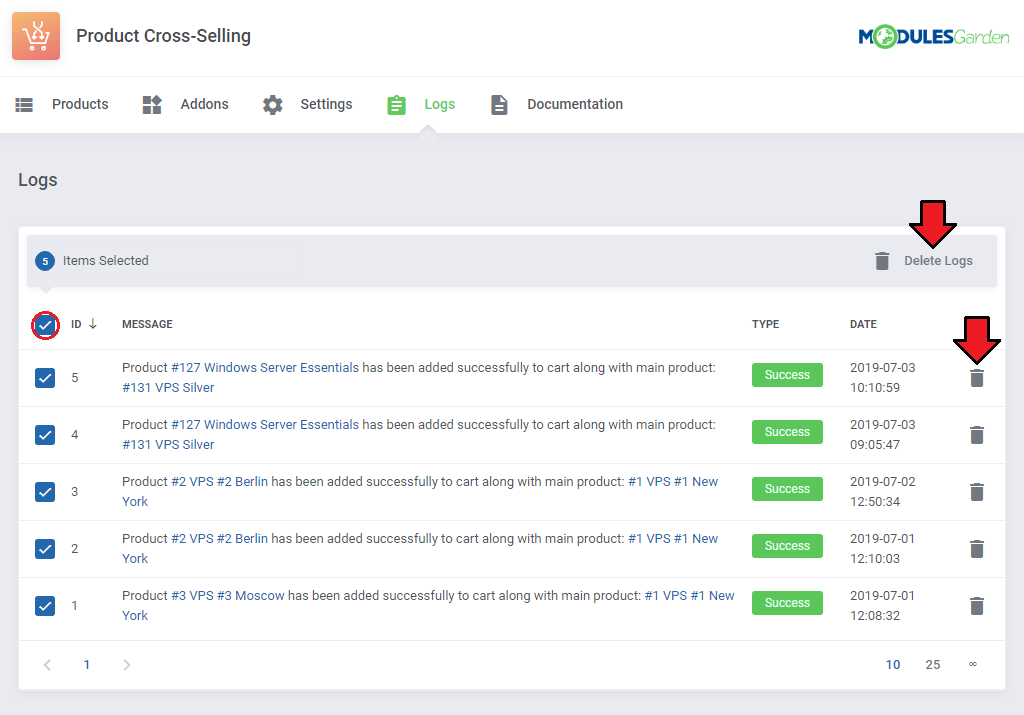The image size is (1024, 715).
Task: Click the Logs clipboard icon
Action: point(396,104)
